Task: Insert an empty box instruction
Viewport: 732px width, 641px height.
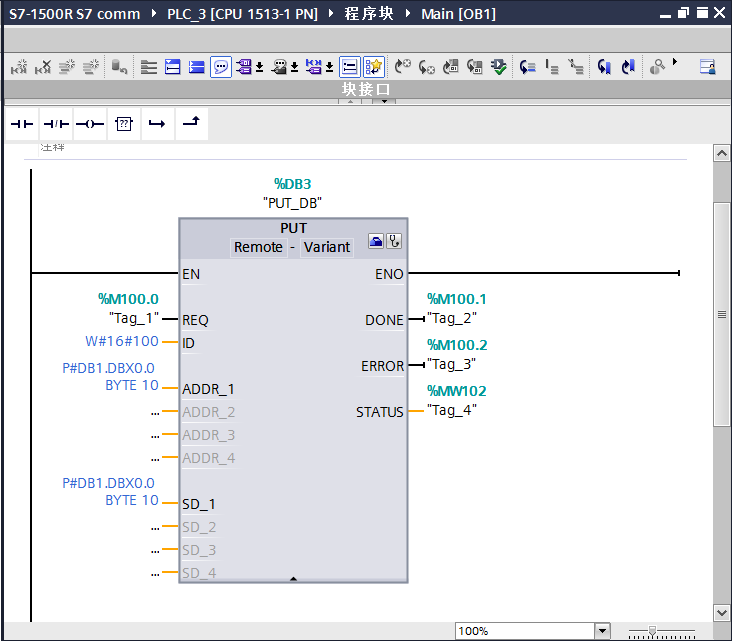Action: coord(124,124)
